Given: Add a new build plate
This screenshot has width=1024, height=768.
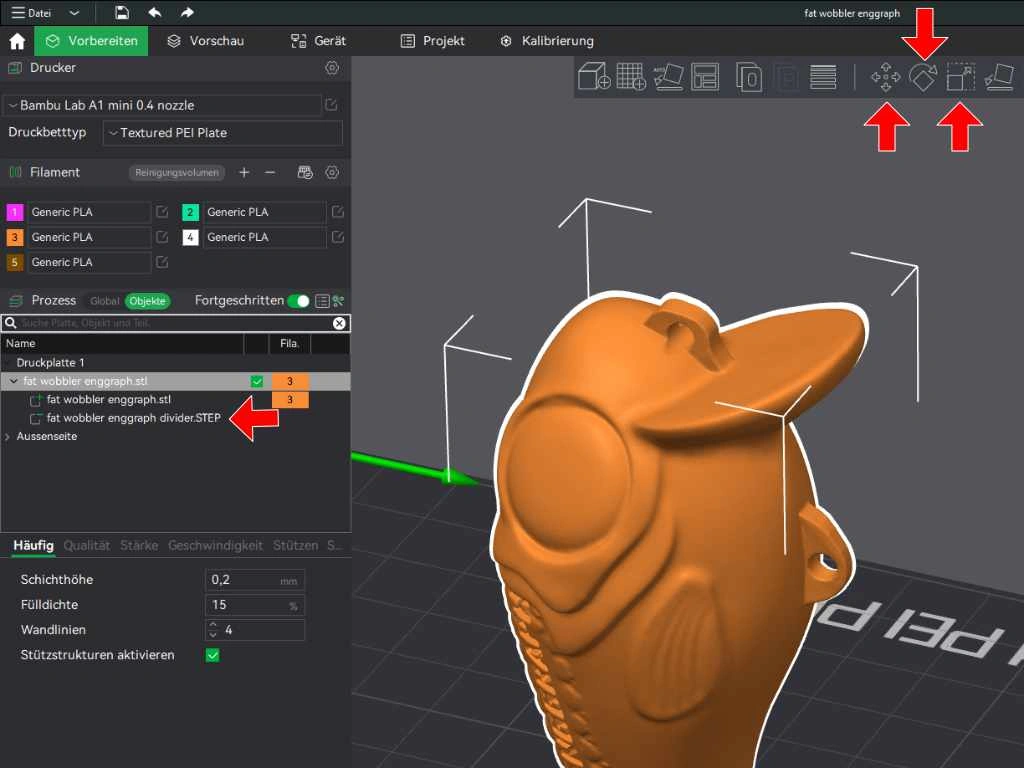Looking at the screenshot, I should coord(631,77).
